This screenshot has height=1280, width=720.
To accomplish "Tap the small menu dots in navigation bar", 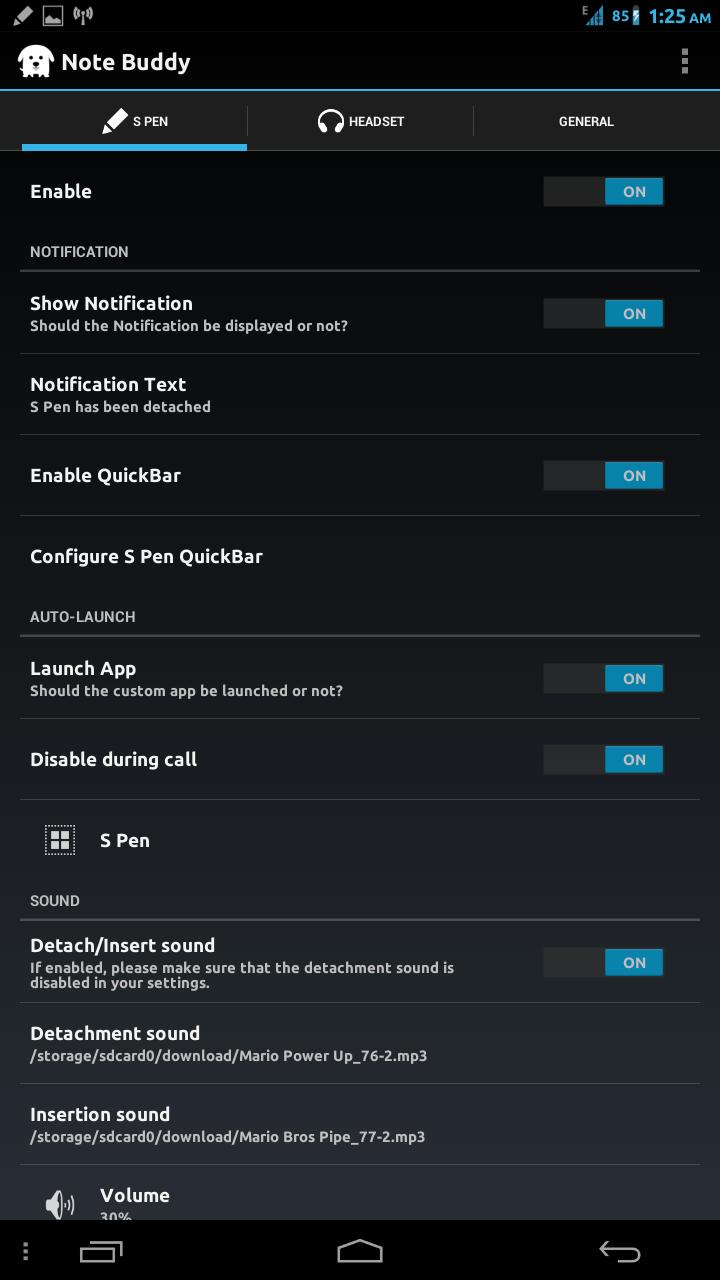I will coord(26,1251).
